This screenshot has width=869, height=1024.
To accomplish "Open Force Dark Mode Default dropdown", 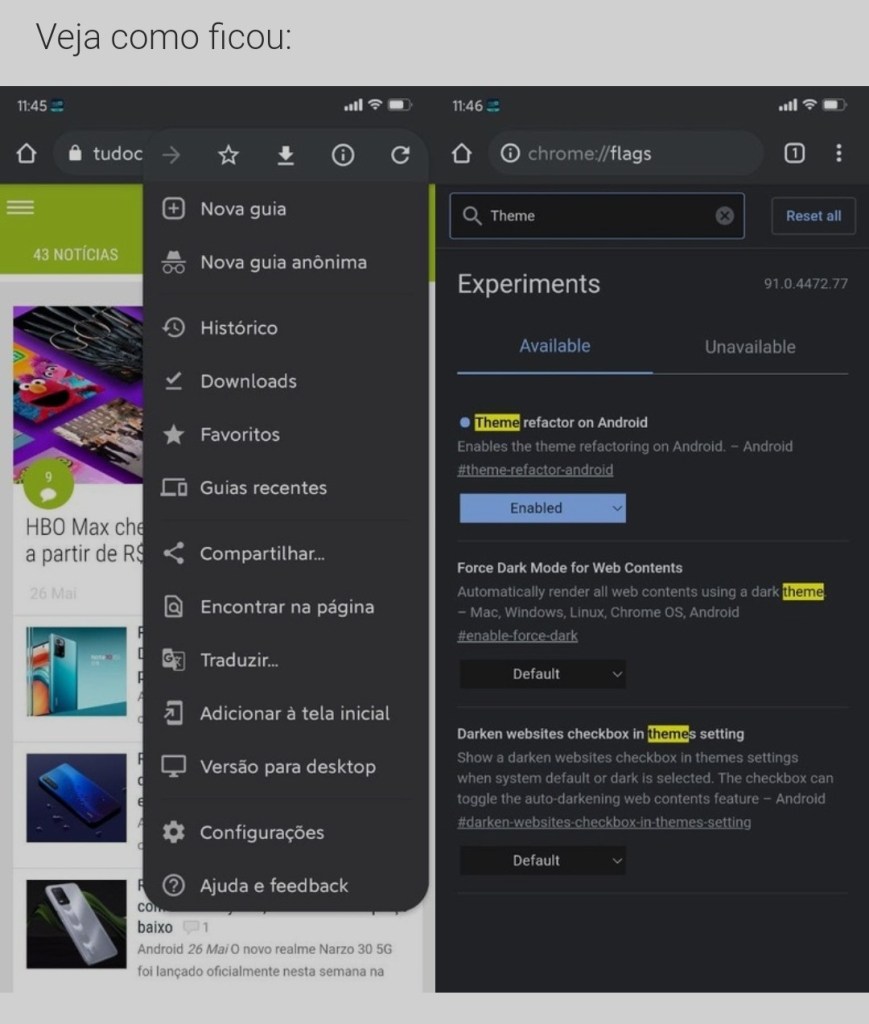I will point(542,674).
